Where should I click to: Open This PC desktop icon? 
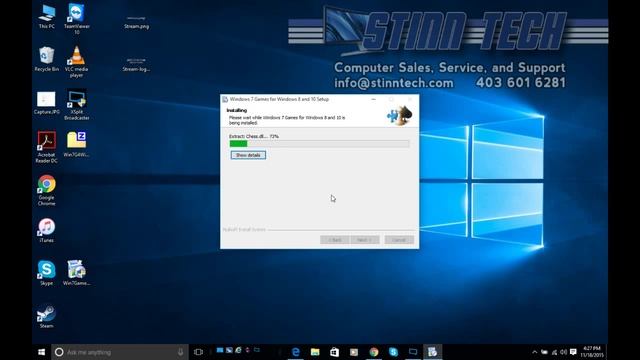[x=47, y=16]
